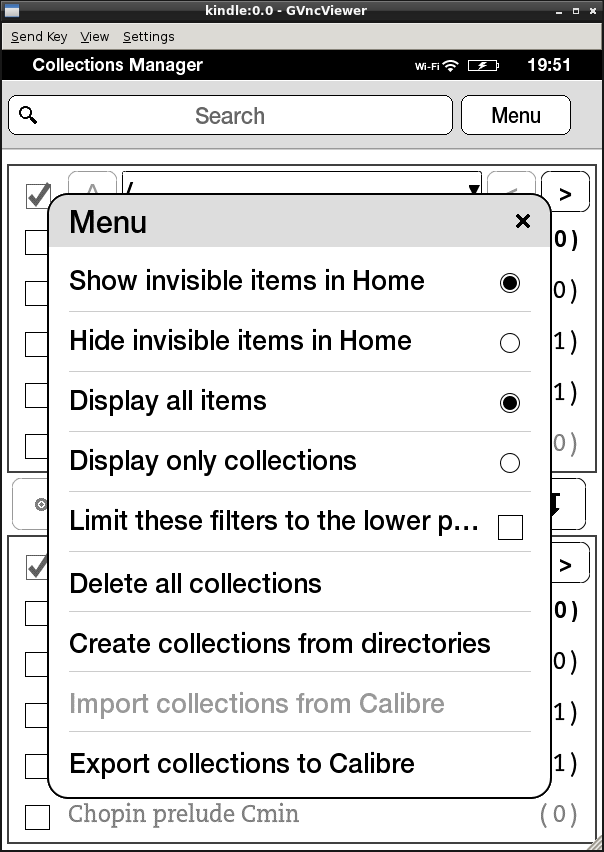Choose Display all items option
Viewport: 604px width, 852px height.
[509, 403]
